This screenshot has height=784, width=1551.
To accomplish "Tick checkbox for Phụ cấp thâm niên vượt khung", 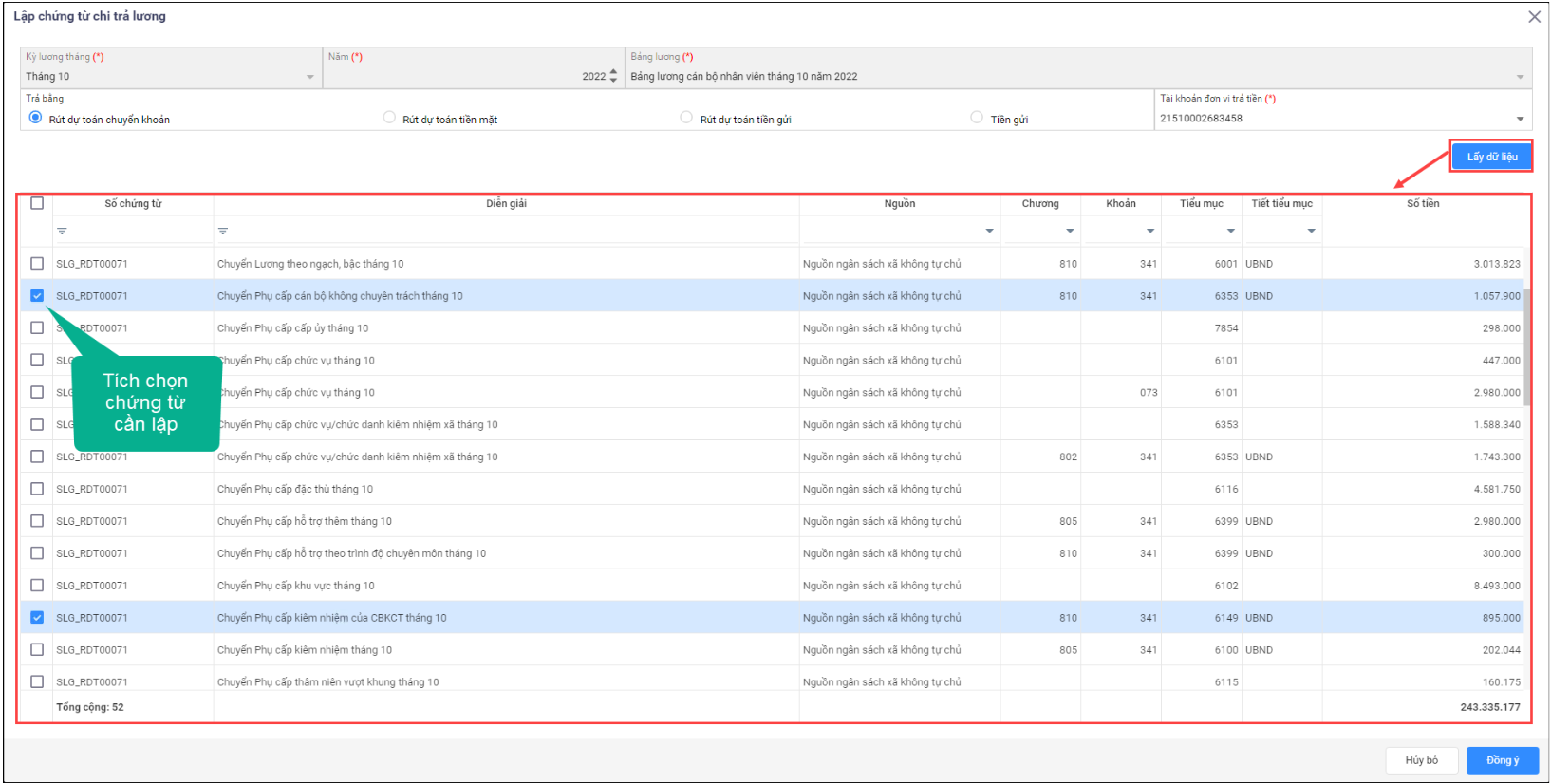I will click(37, 681).
